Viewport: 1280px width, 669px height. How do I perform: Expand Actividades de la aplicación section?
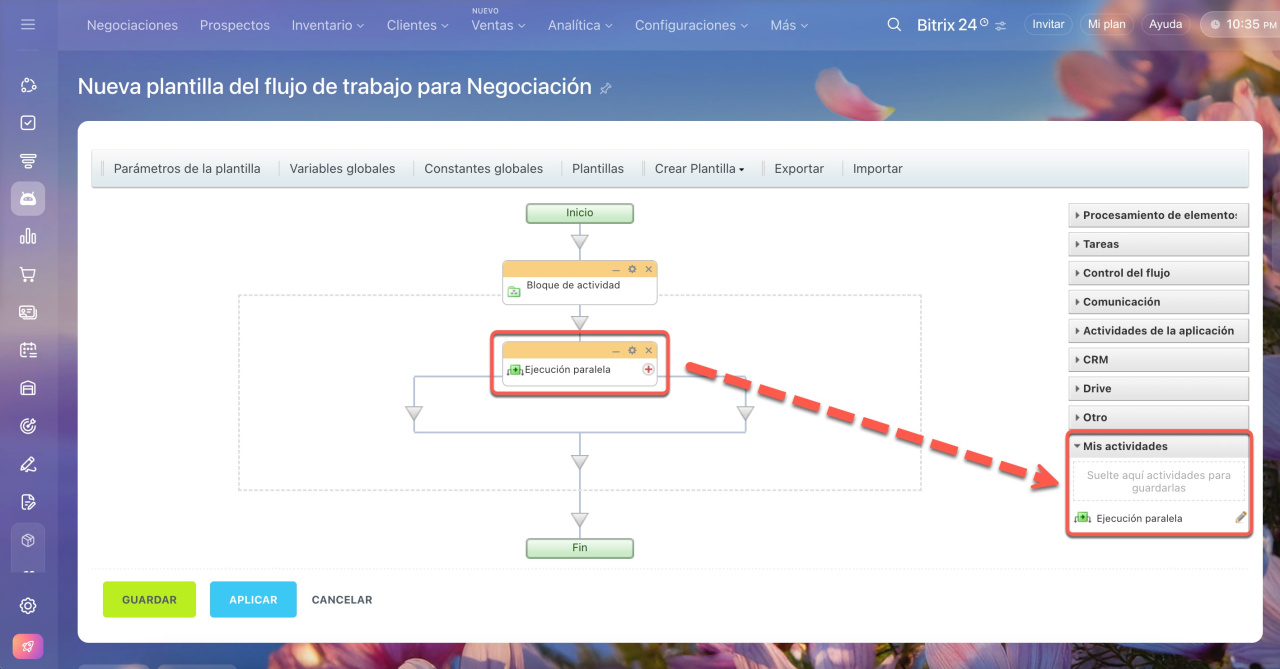point(1159,331)
